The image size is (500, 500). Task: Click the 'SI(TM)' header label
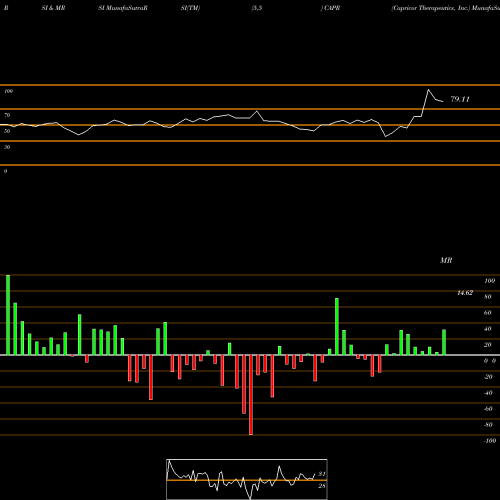[x=190, y=8]
